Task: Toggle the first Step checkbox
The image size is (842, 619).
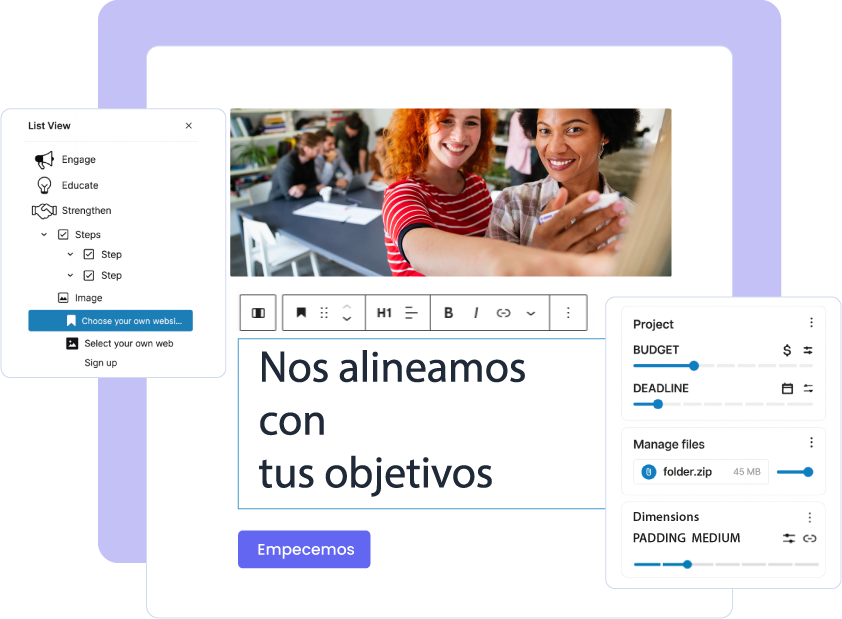Action: (89, 255)
